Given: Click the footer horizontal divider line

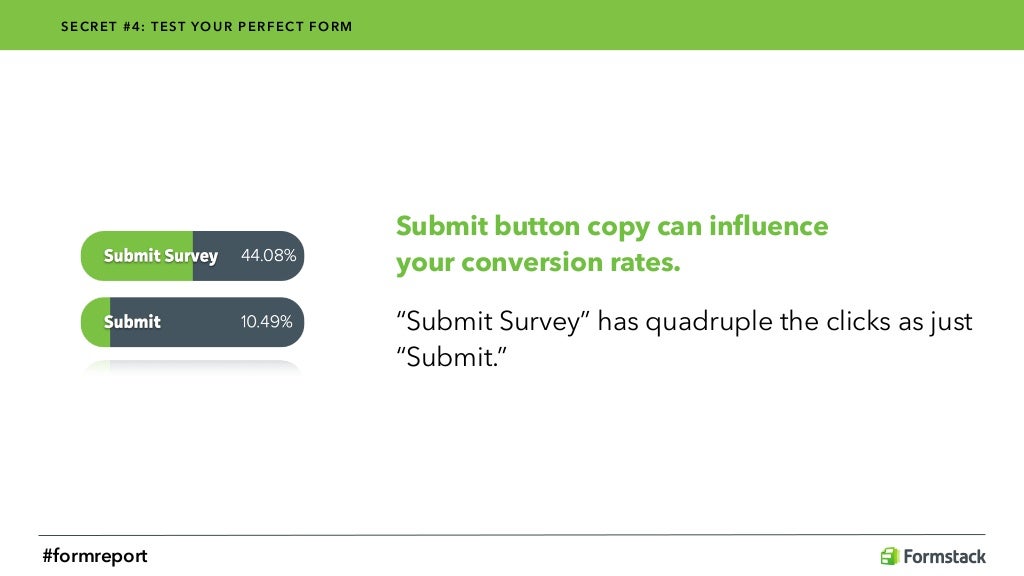Looking at the screenshot, I should click(512, 535).
